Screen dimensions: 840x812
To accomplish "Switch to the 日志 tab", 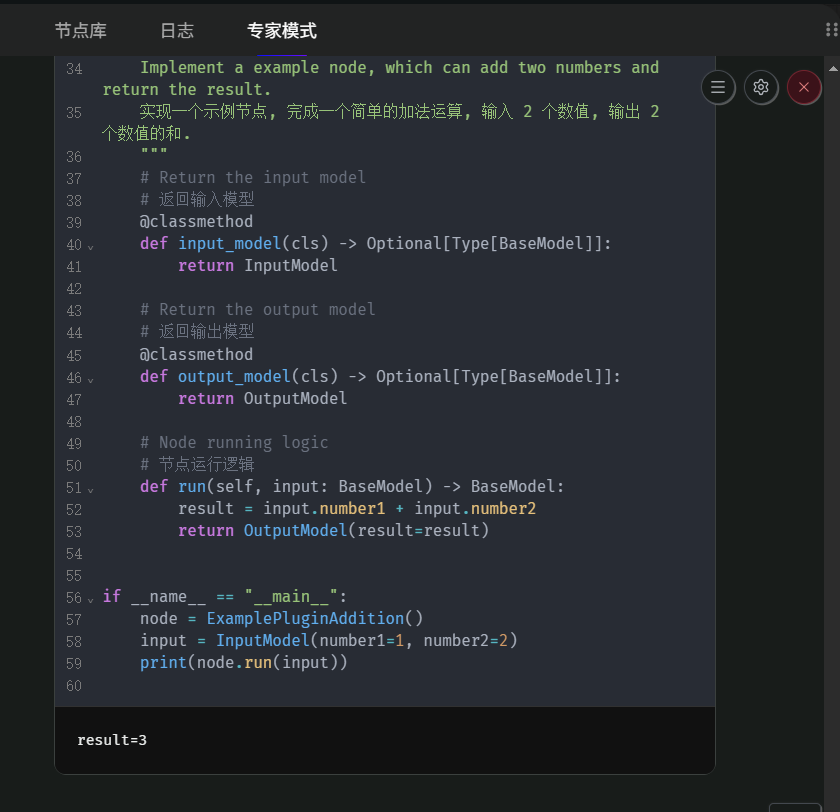I will click(177, 31).
